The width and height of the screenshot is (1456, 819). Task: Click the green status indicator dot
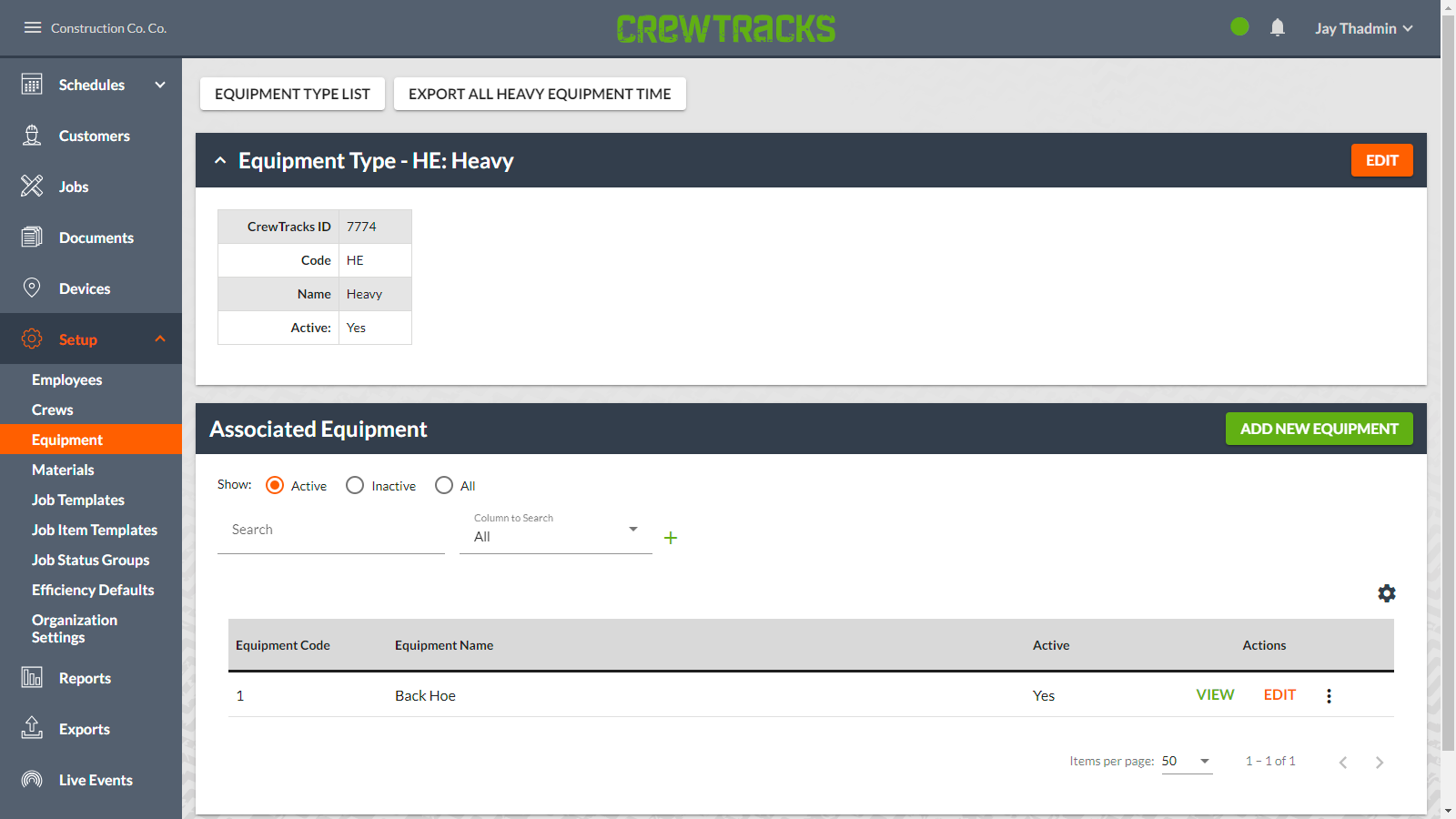pyautogui.click(x=1239, y=27)
